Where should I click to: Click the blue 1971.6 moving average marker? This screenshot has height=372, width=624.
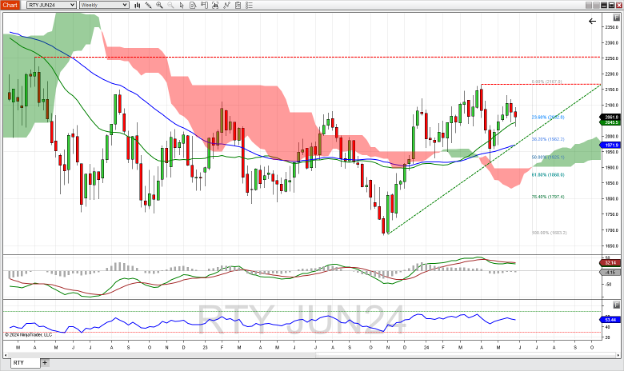point(610,145)
